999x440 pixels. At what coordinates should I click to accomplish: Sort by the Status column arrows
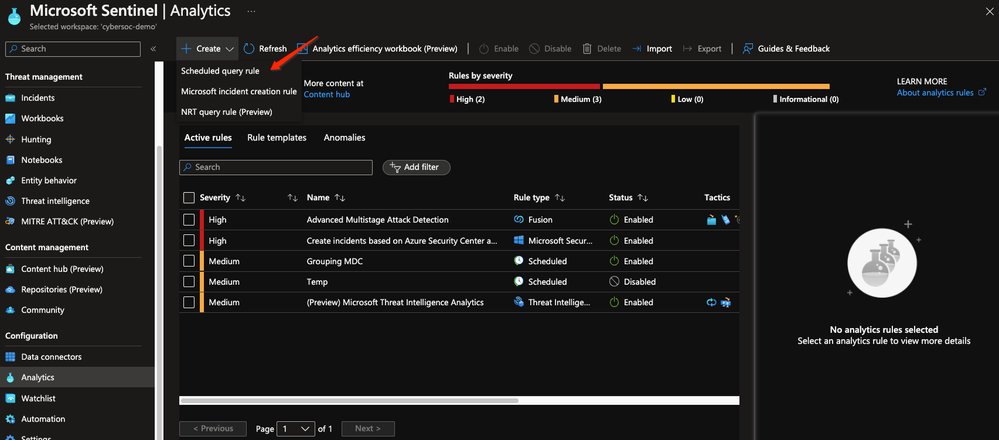pos(643,198)
